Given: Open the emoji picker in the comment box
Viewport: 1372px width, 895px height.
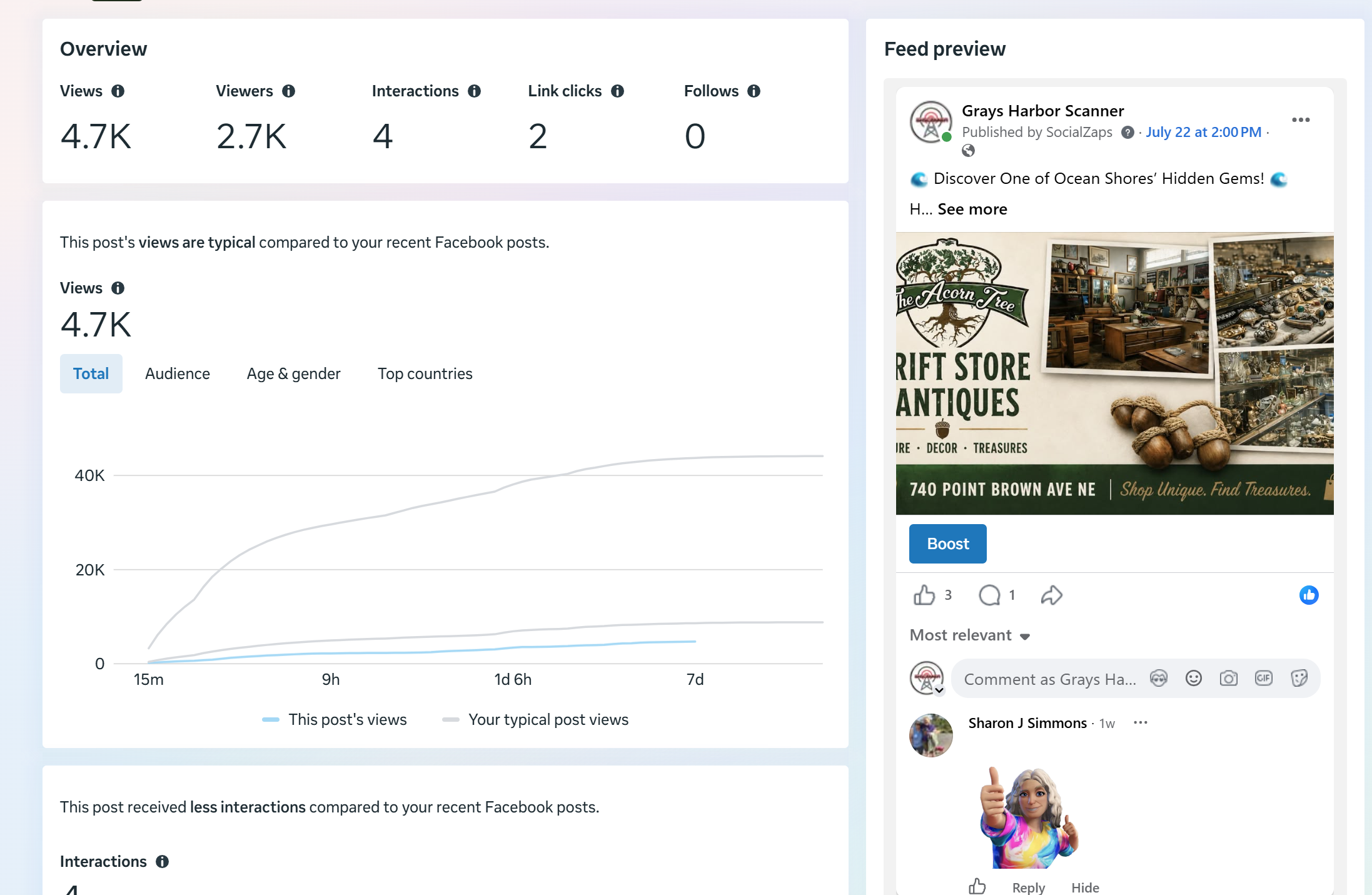Looking at the screenshot, I should click(x=1194, y=679).
